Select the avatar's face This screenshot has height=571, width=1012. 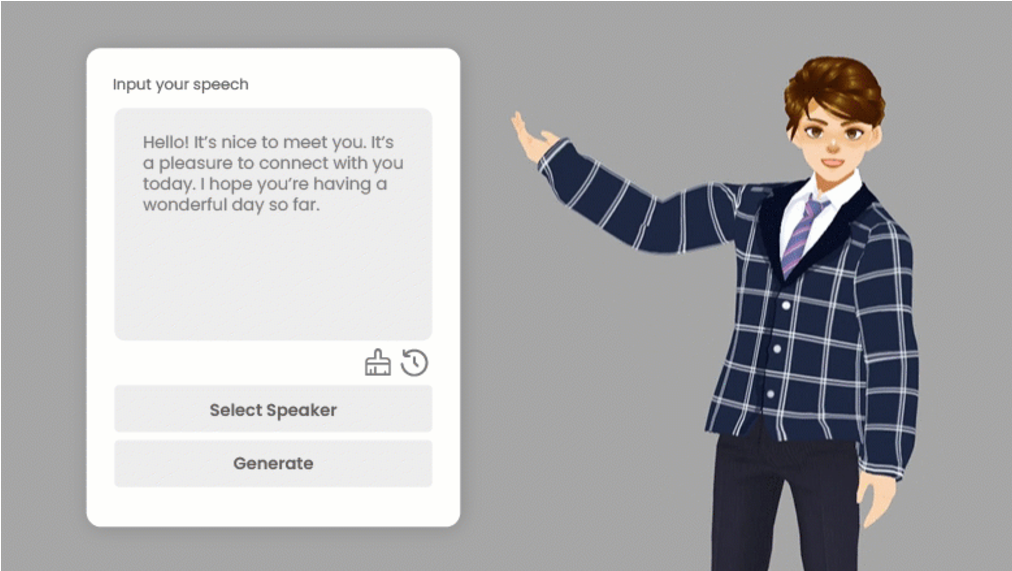[x=833, y=139]
